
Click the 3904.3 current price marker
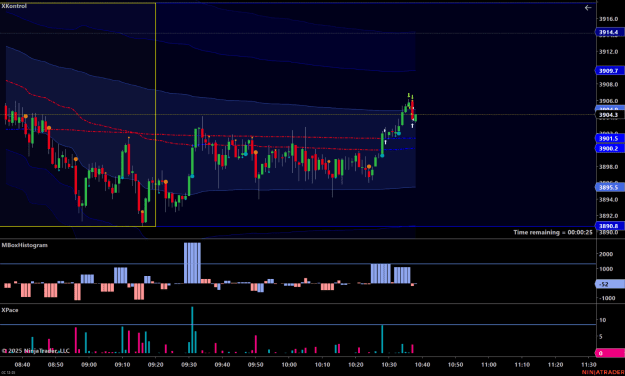(x=609, y=115)
